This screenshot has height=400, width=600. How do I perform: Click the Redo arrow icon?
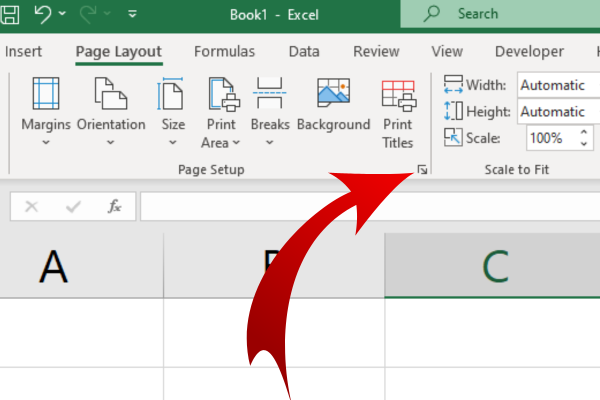(88, 15)
